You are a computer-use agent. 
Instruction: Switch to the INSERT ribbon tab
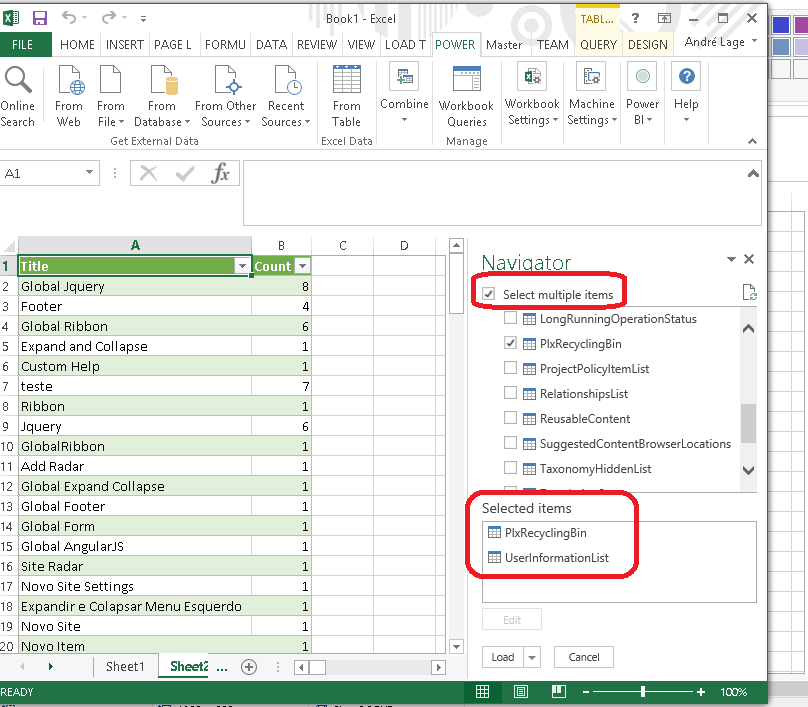pos(125,45)
